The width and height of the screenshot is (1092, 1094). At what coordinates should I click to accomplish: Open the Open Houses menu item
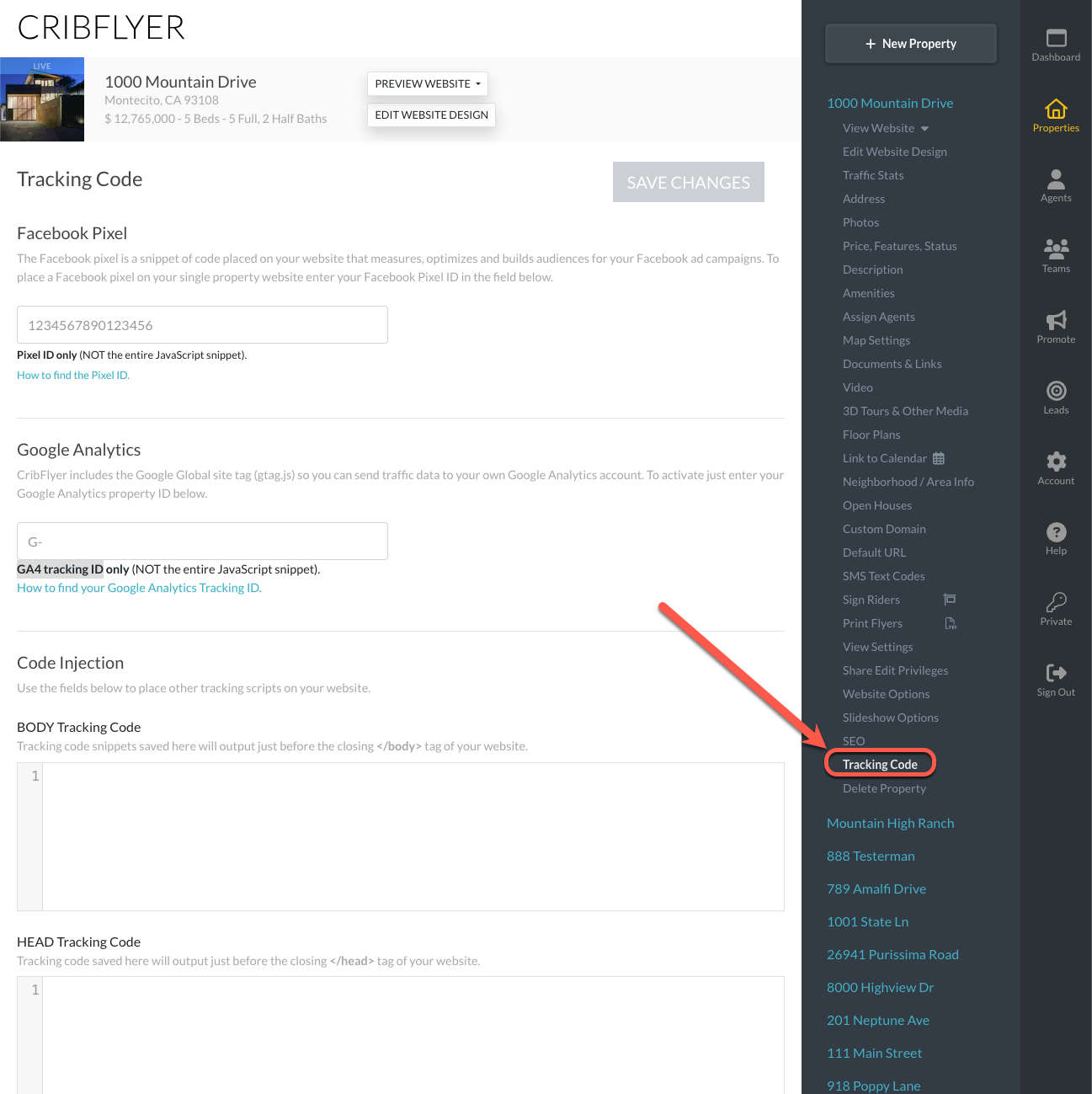tap(877, 505)
